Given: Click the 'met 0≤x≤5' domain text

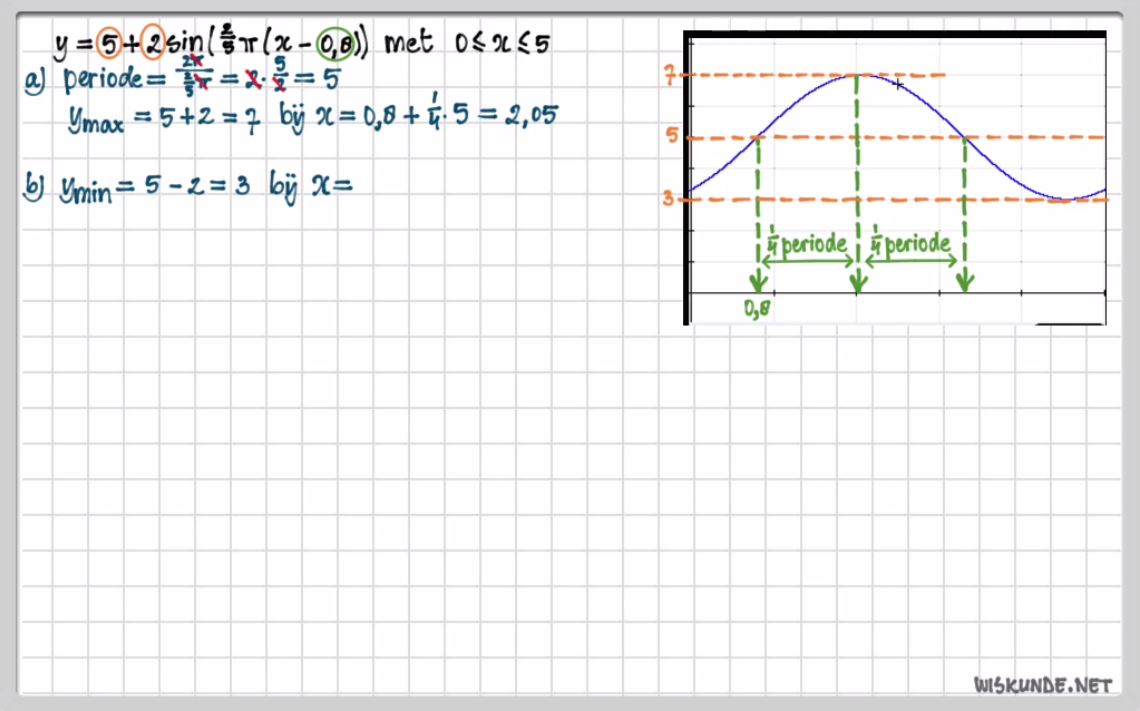Looking at the screenshot, I should pos(467,42).
